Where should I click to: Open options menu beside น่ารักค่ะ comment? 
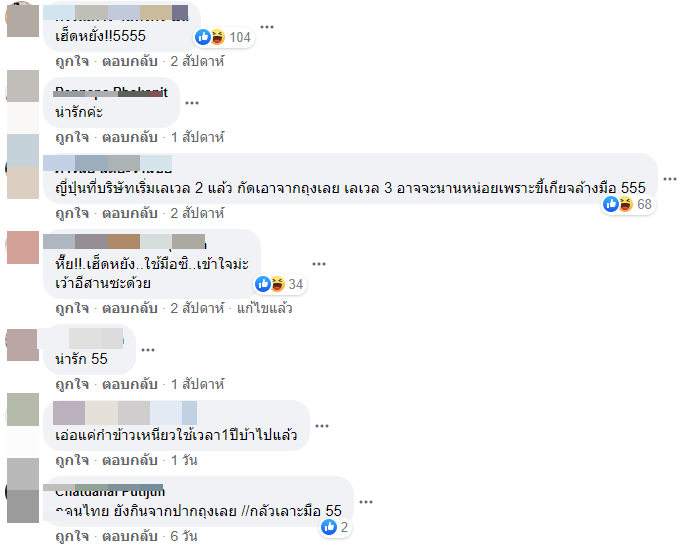(x=192, y=103)
